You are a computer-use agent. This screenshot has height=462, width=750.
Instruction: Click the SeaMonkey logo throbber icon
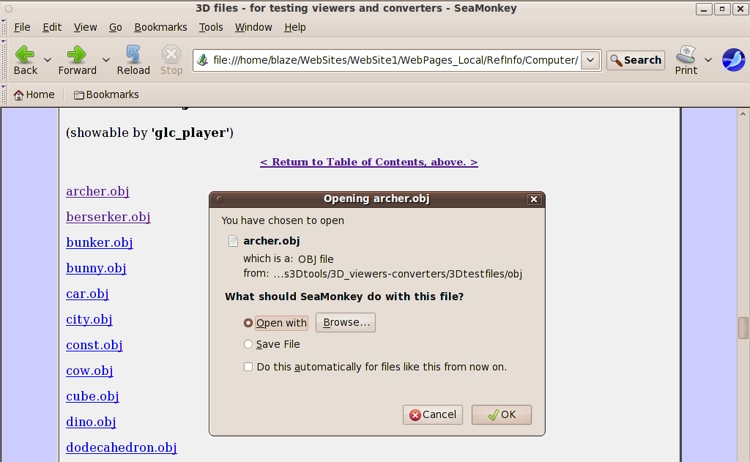[x=733, y=60]
